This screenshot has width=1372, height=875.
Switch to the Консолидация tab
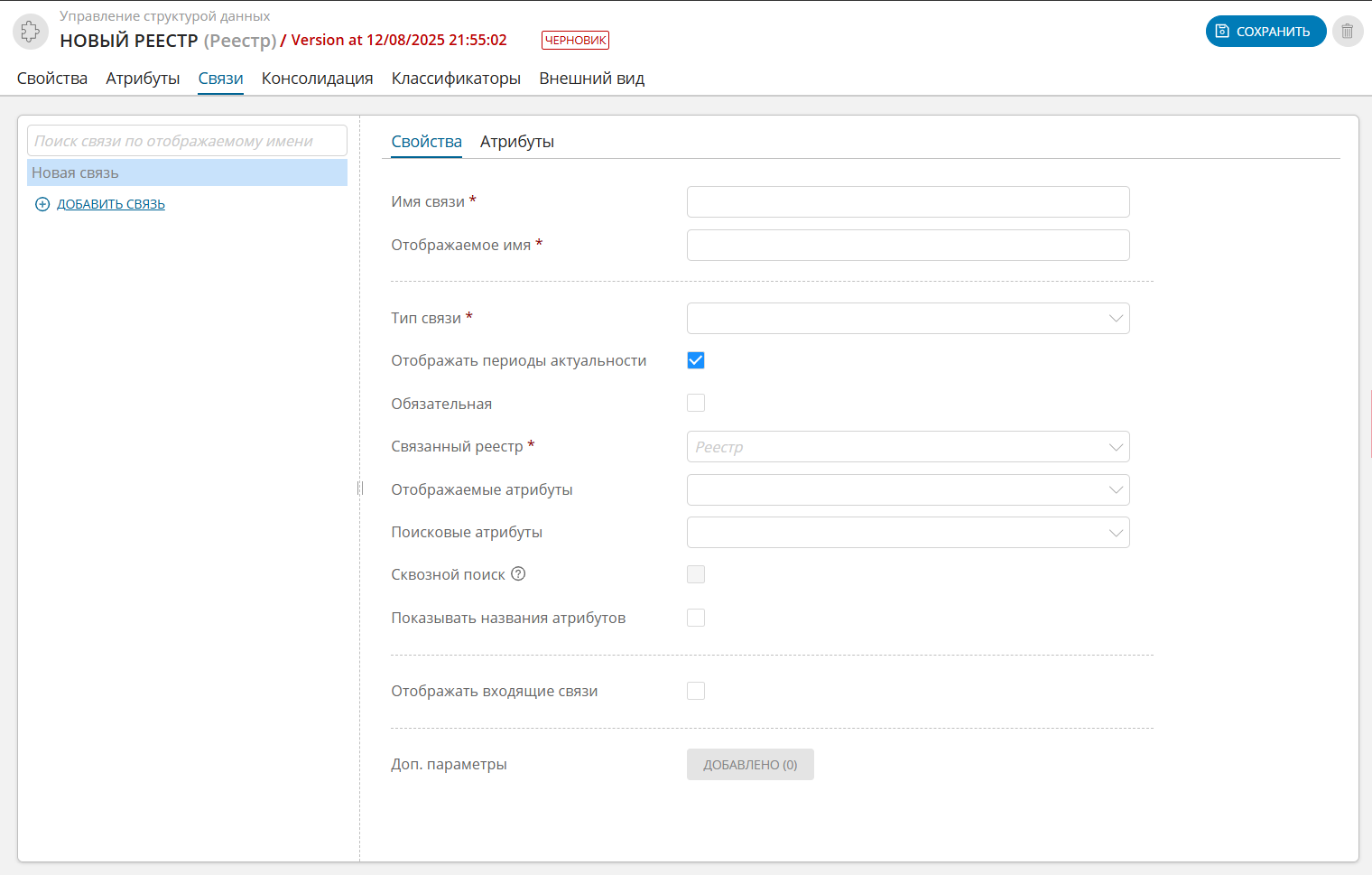(317, 79)
